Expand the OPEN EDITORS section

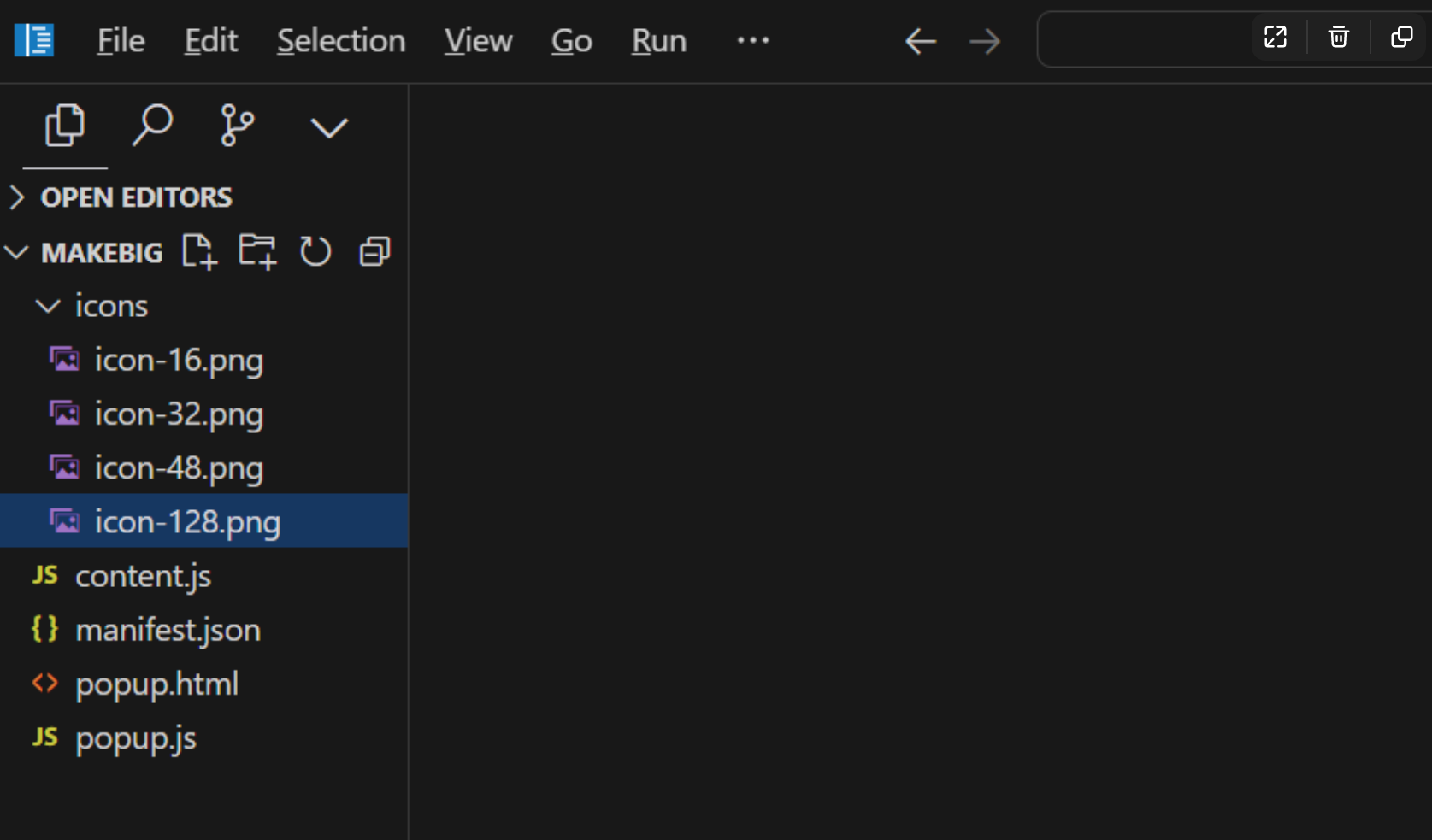[x=16, y=197]
